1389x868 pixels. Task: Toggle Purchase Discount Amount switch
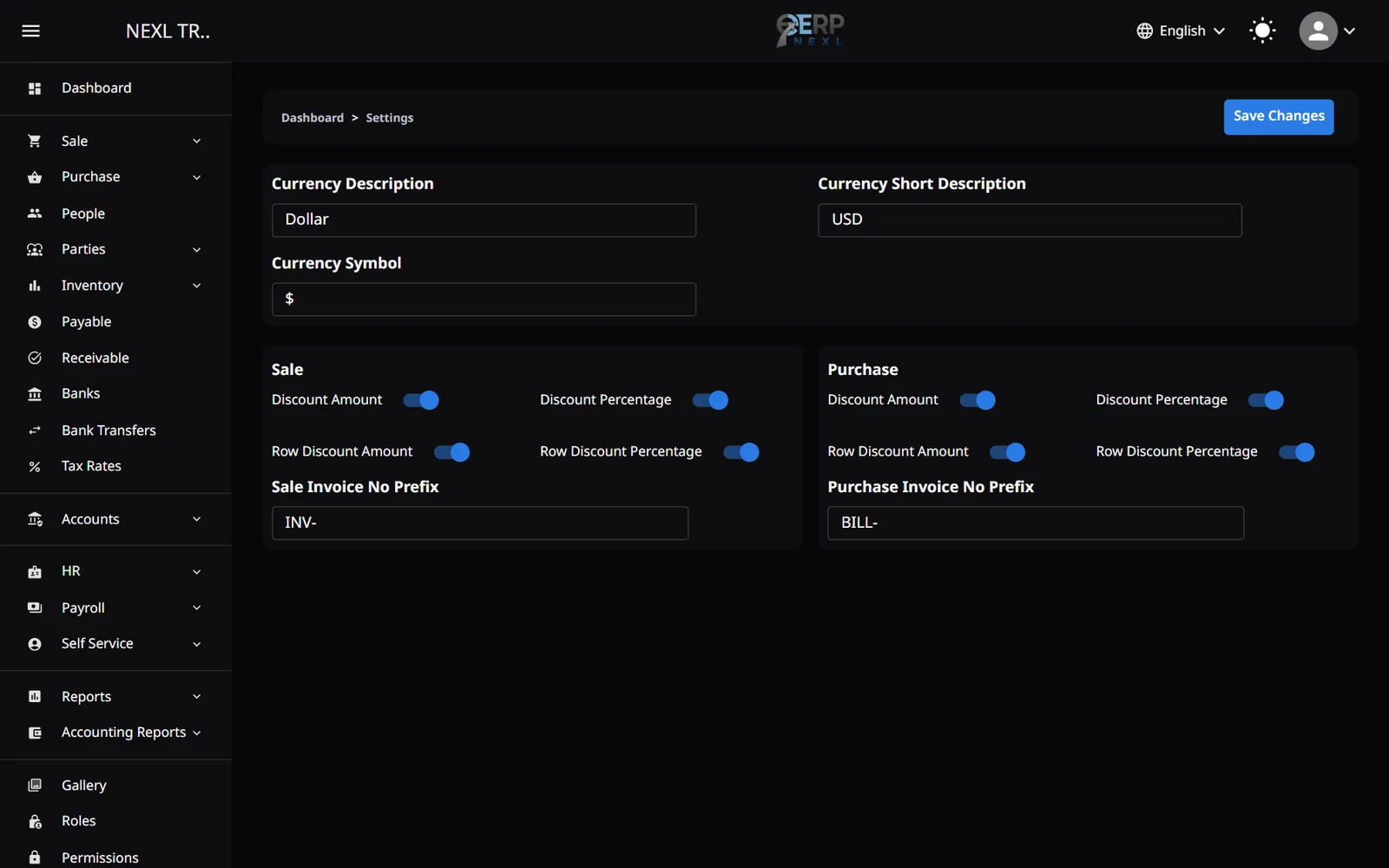click(978, 400)
